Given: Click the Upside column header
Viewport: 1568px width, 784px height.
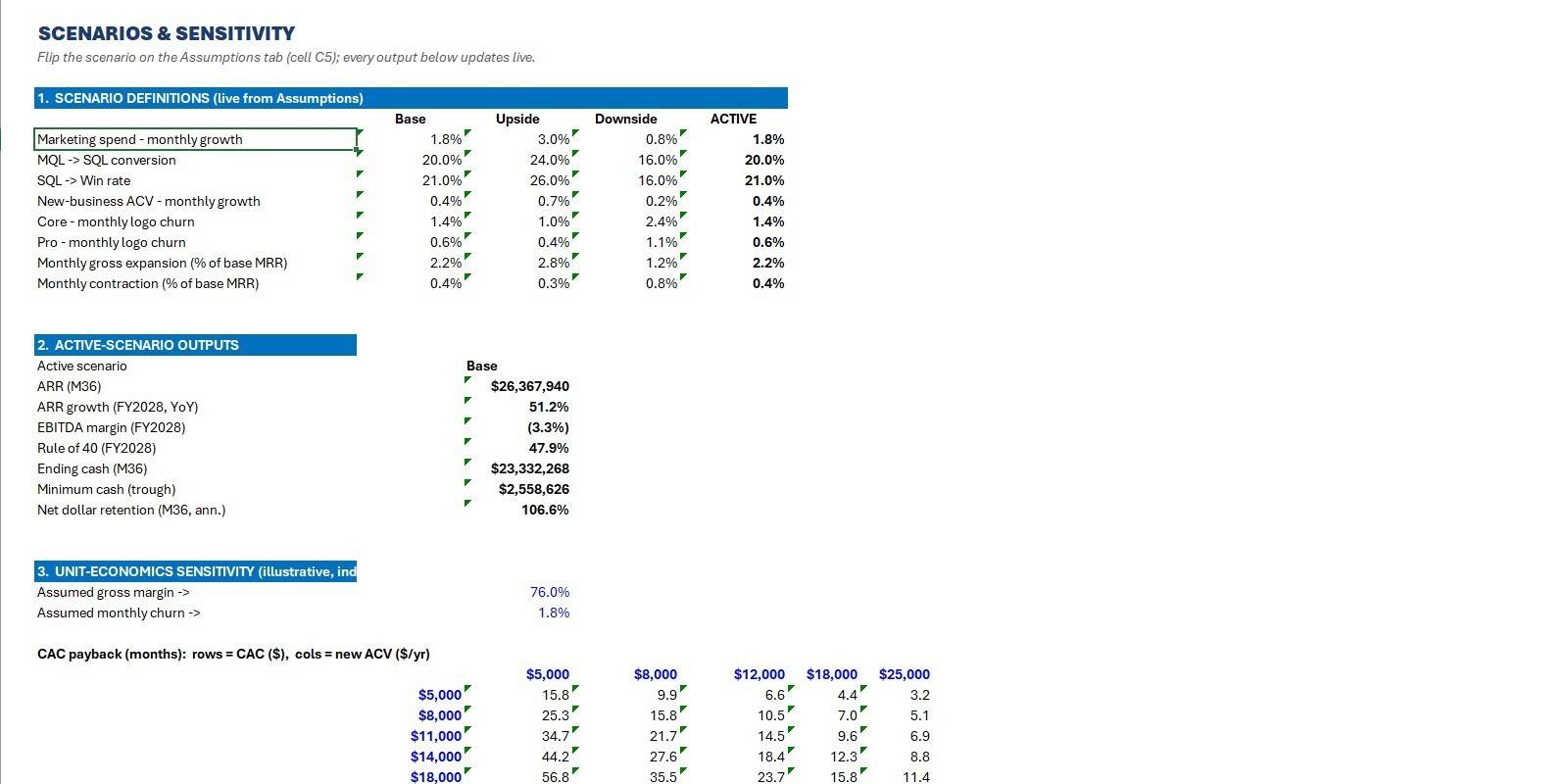Looking at the screenshot, I should coord(517,119).
